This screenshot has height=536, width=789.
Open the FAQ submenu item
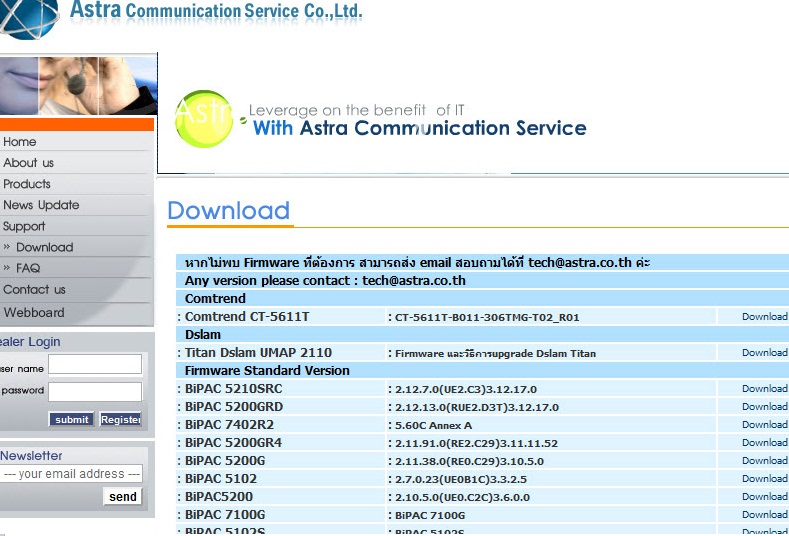click(28, 268)
